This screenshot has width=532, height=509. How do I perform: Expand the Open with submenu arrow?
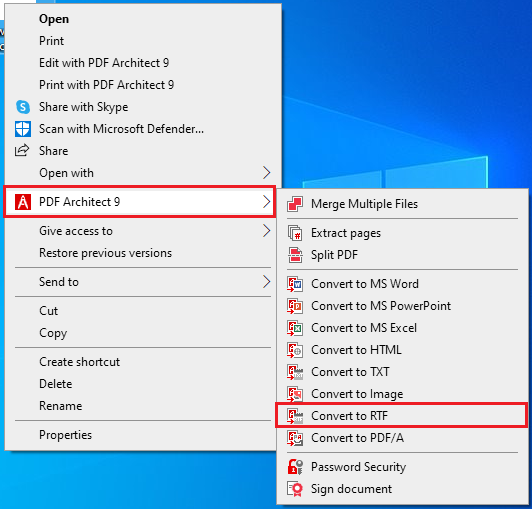(x=267, y=173)
